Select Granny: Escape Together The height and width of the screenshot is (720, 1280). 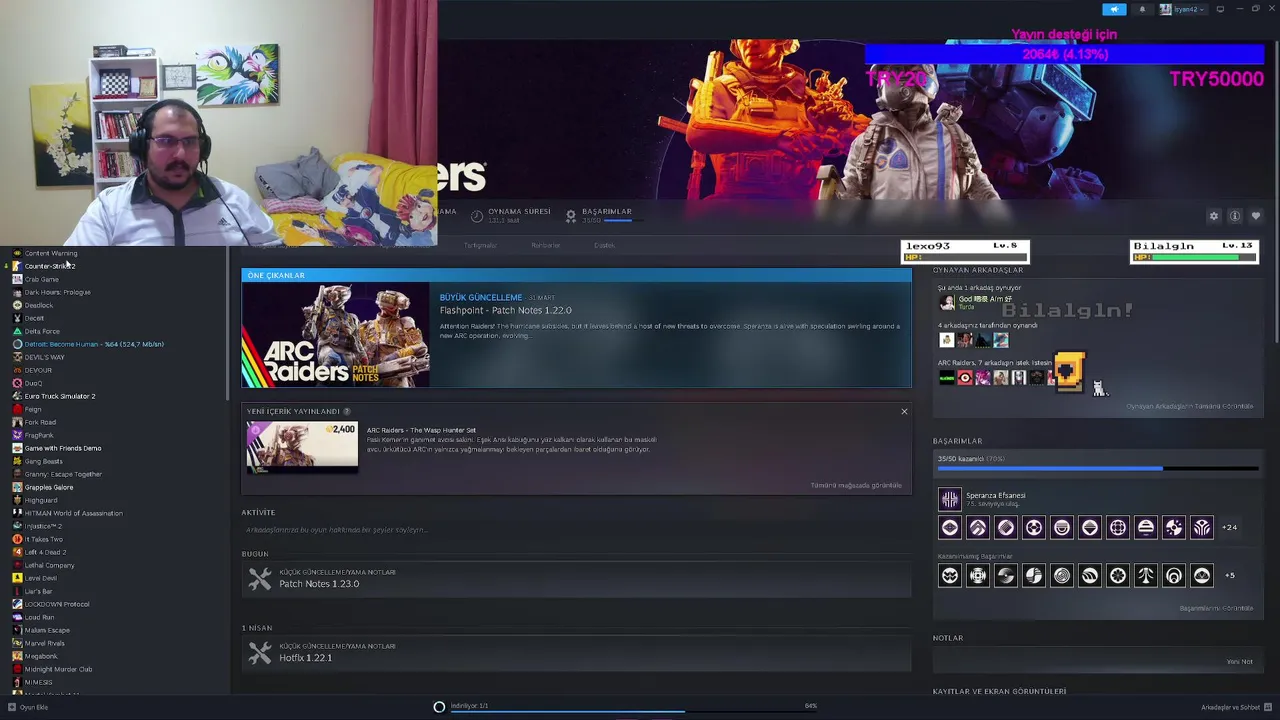63,474
